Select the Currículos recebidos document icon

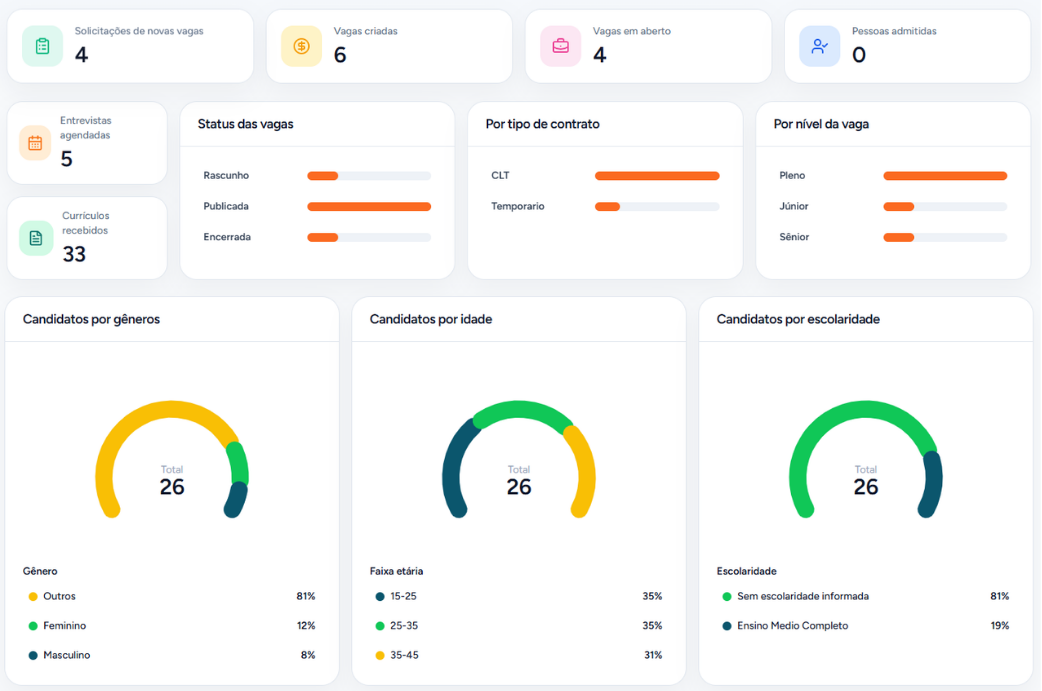click(x=34, y=238)
